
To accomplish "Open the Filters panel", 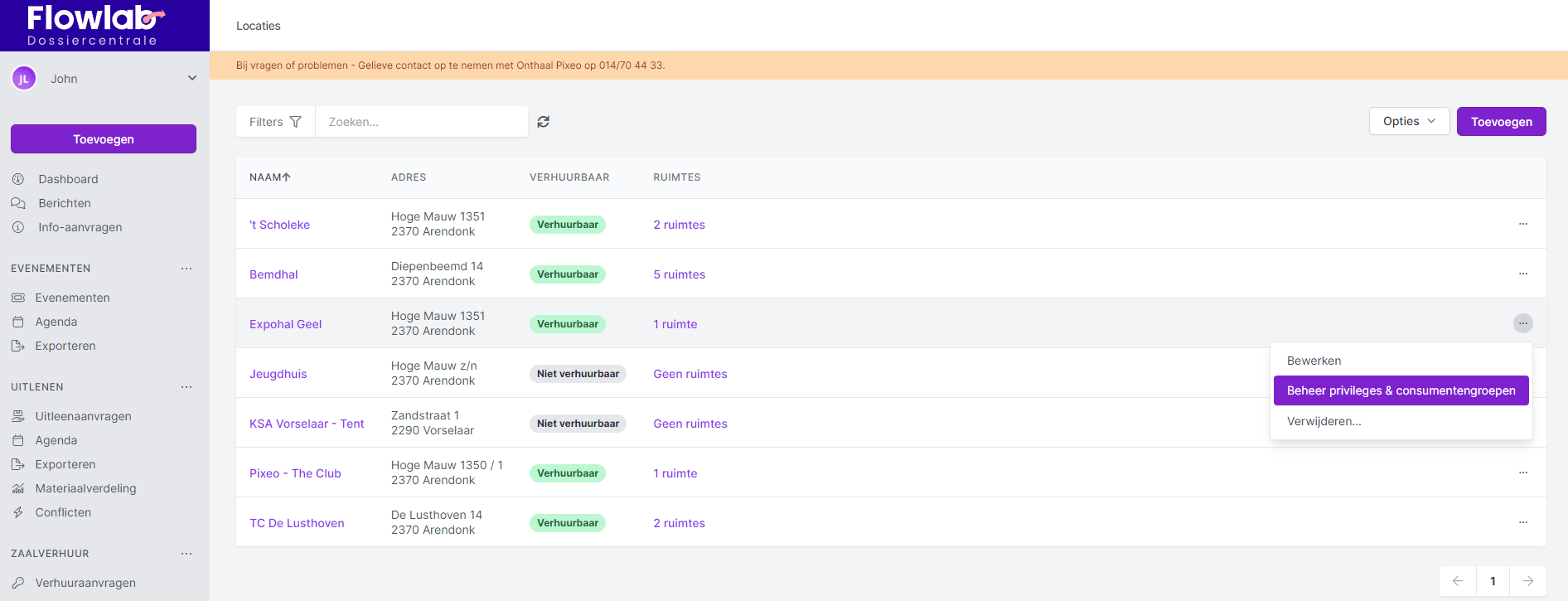I will tap(275, 122).
